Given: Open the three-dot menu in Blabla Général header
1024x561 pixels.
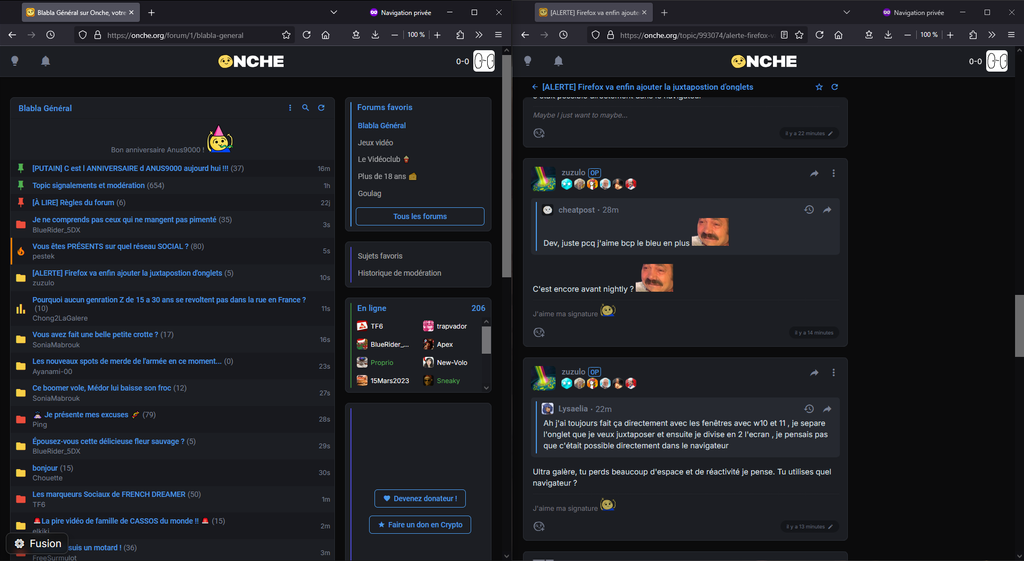Looking at the screenshot, I should 290,108.
